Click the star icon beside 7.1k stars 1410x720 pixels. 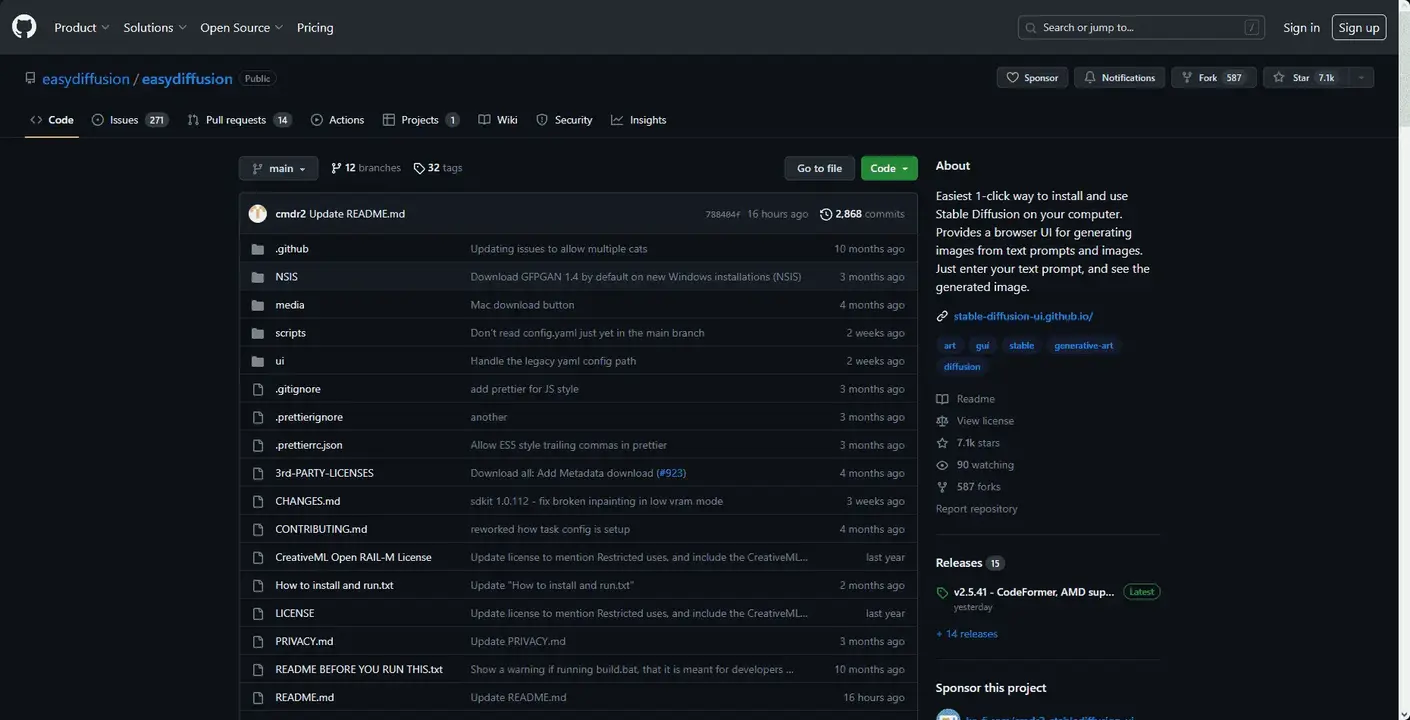[x=942, y=443]
